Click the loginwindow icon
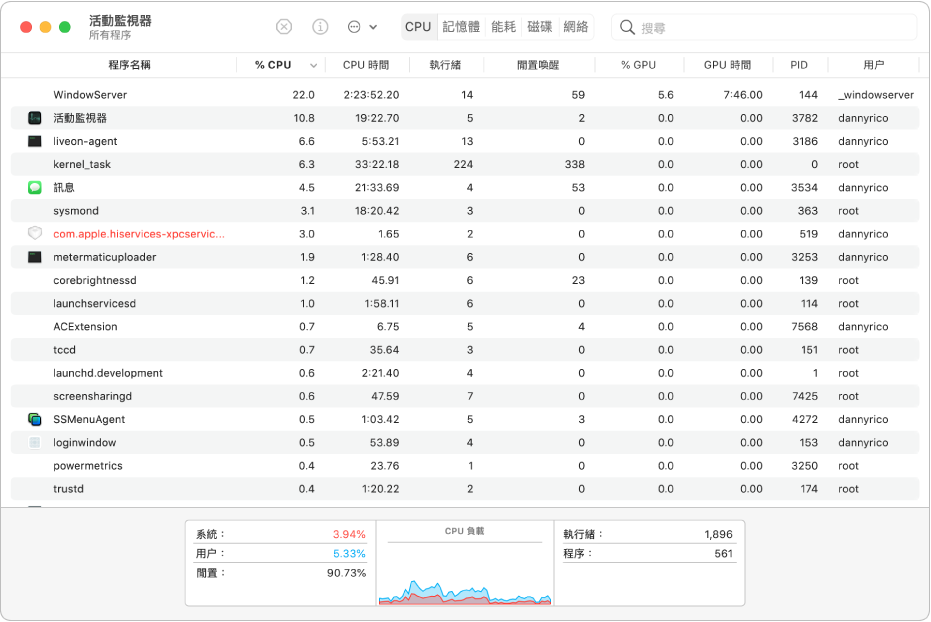 35,443
